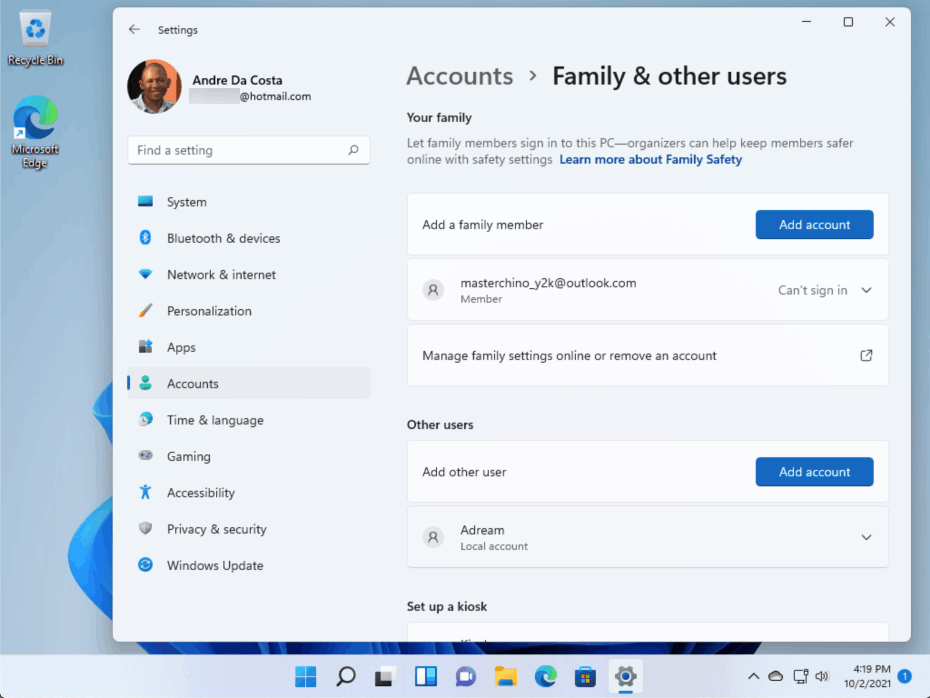The width and height of the screenshot is (930, 698).
Task: Click the Andre Da Costa profile picture
Action: click(154, 86)
